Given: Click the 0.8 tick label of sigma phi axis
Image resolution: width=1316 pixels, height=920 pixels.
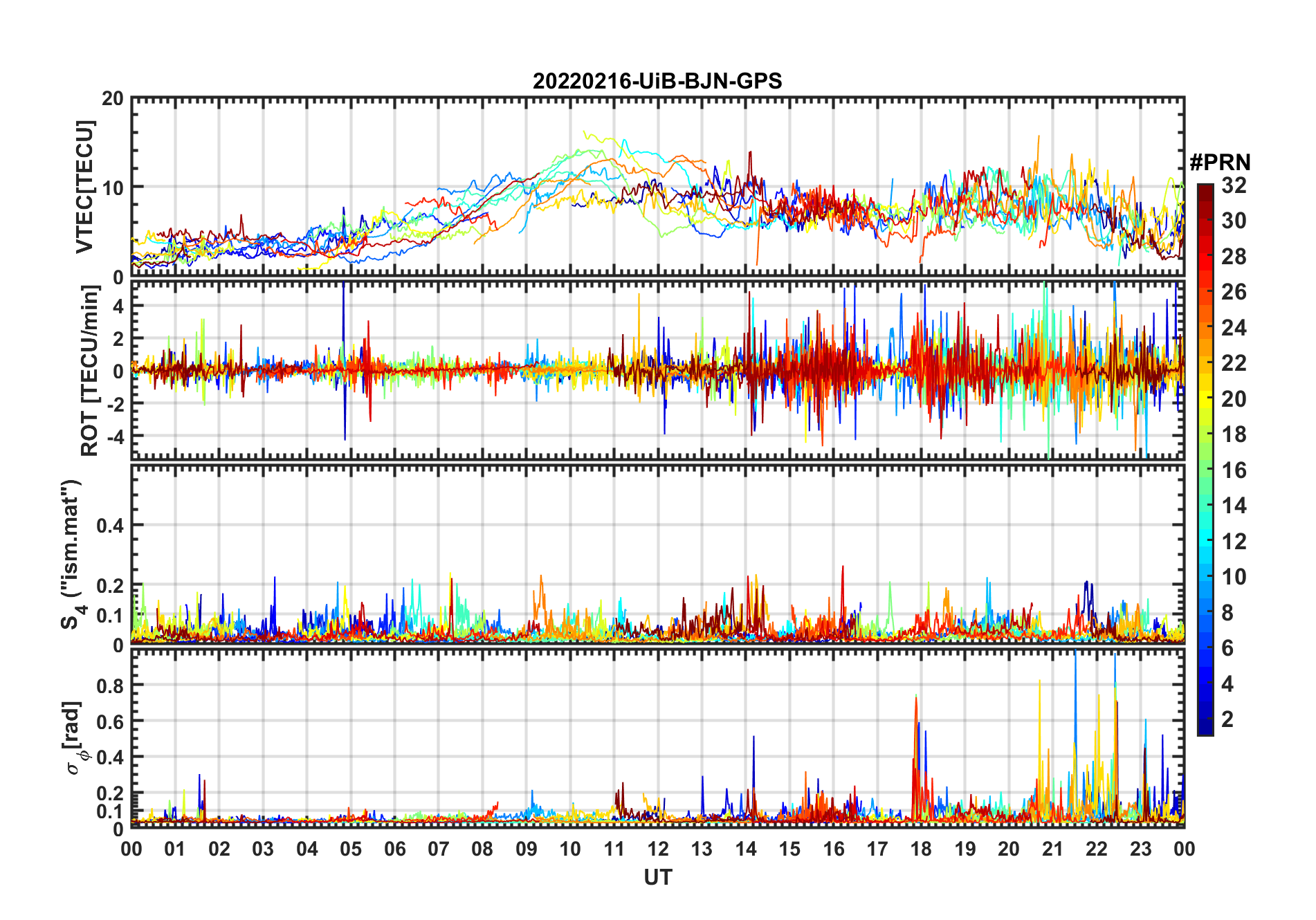Looking at the screenshot, I should 109,686.
